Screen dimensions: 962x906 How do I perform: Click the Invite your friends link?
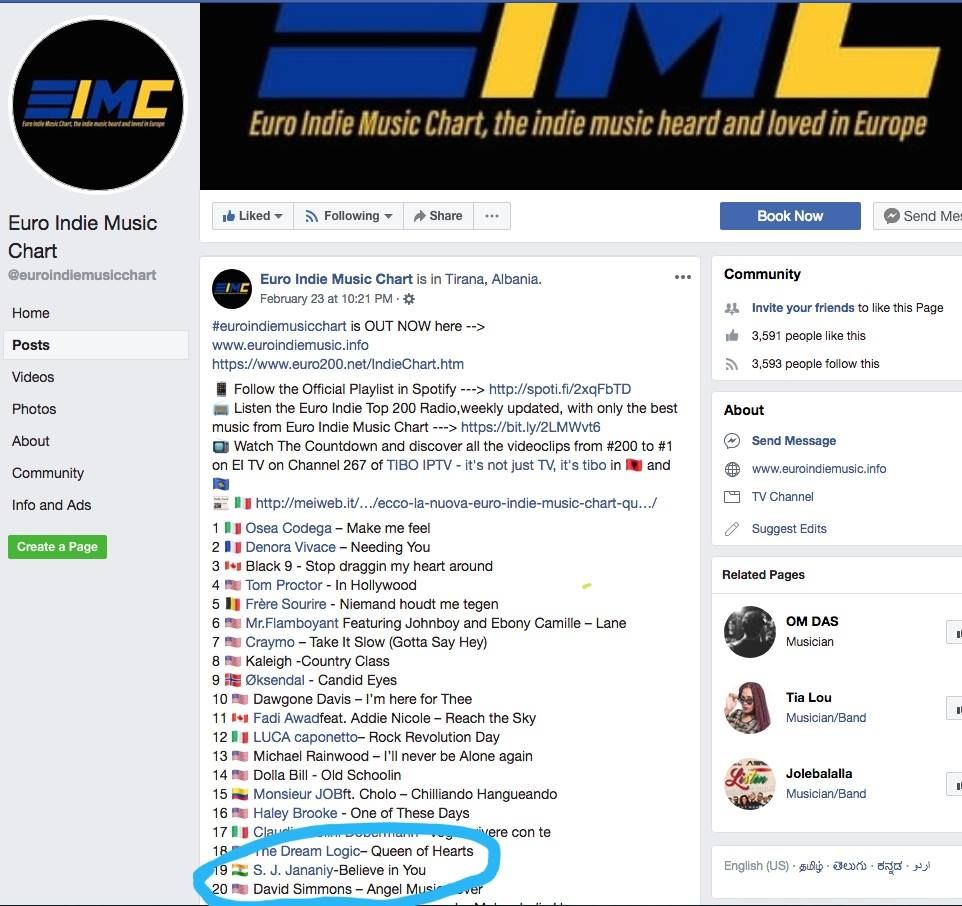803,308
